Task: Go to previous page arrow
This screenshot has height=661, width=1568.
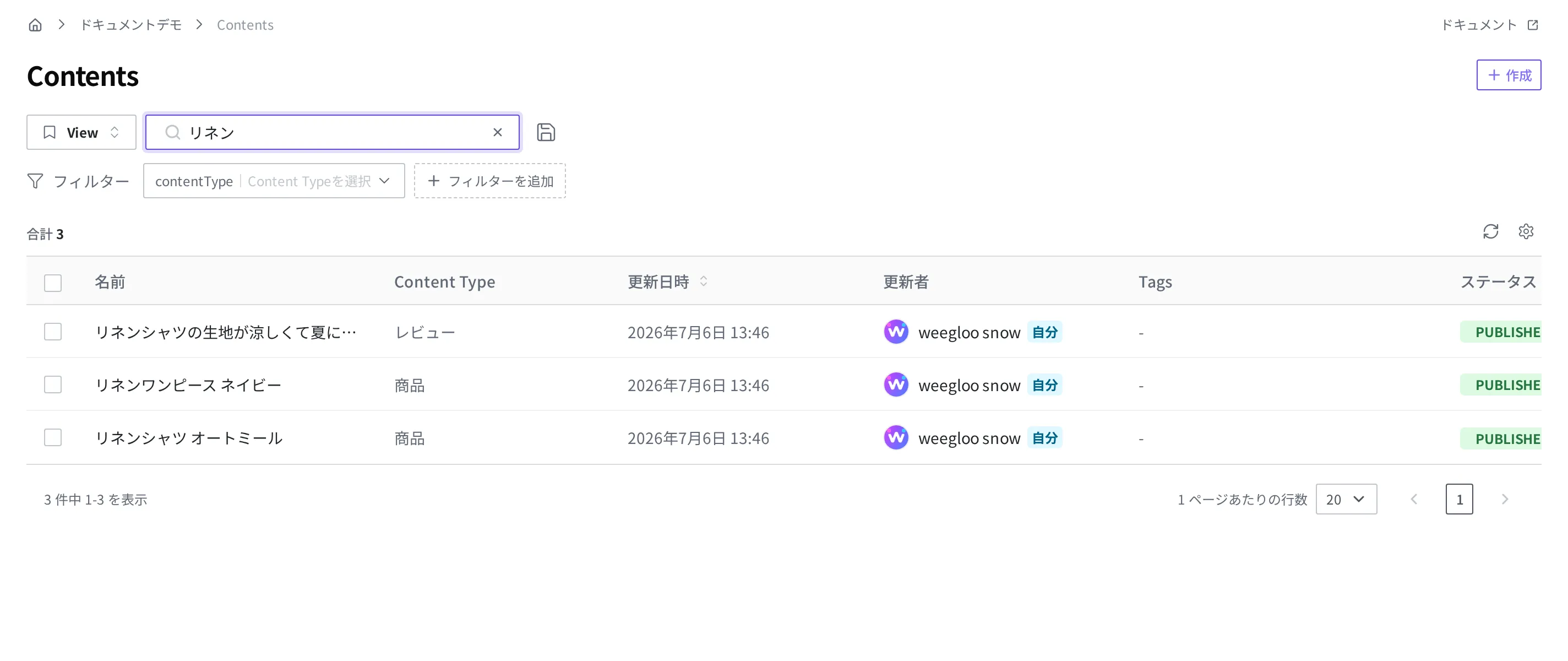Action: (1414, 499)
